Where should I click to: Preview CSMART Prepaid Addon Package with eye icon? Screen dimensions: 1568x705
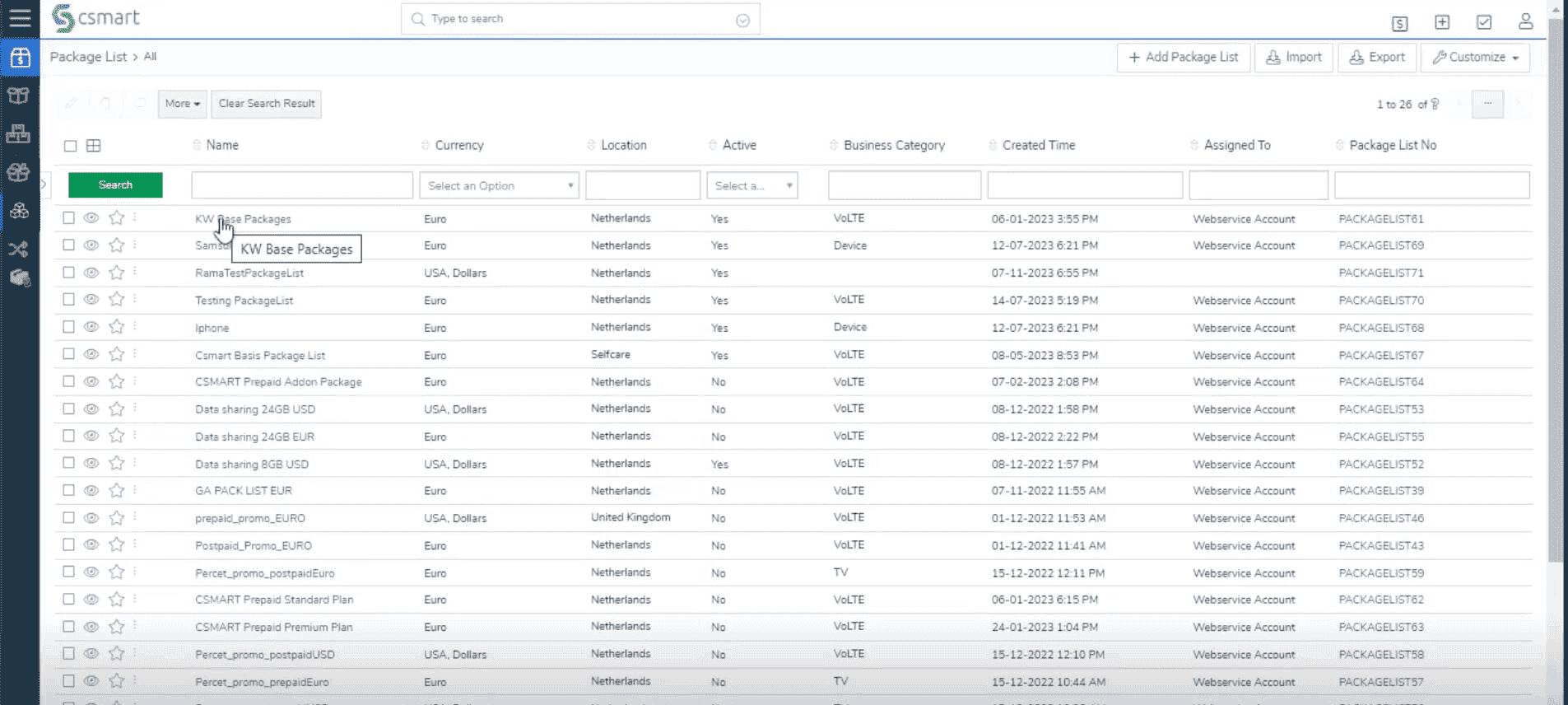click(91, 381)
